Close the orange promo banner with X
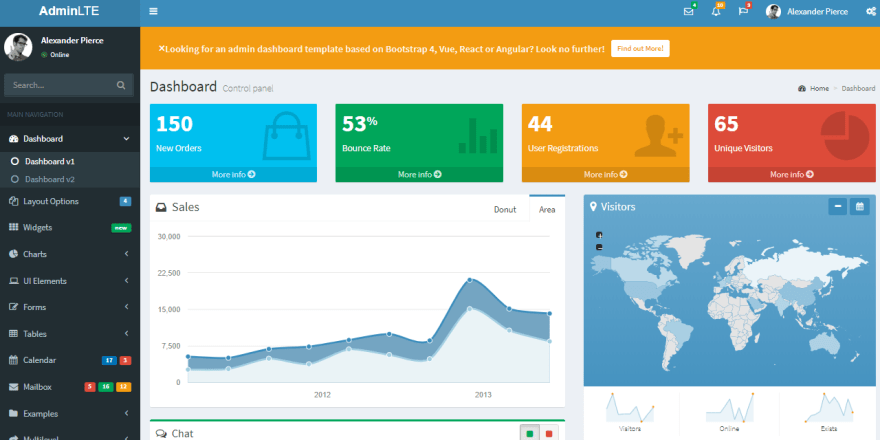The width and height of the screenshot is (880, 440). click(x=162, y=48)
